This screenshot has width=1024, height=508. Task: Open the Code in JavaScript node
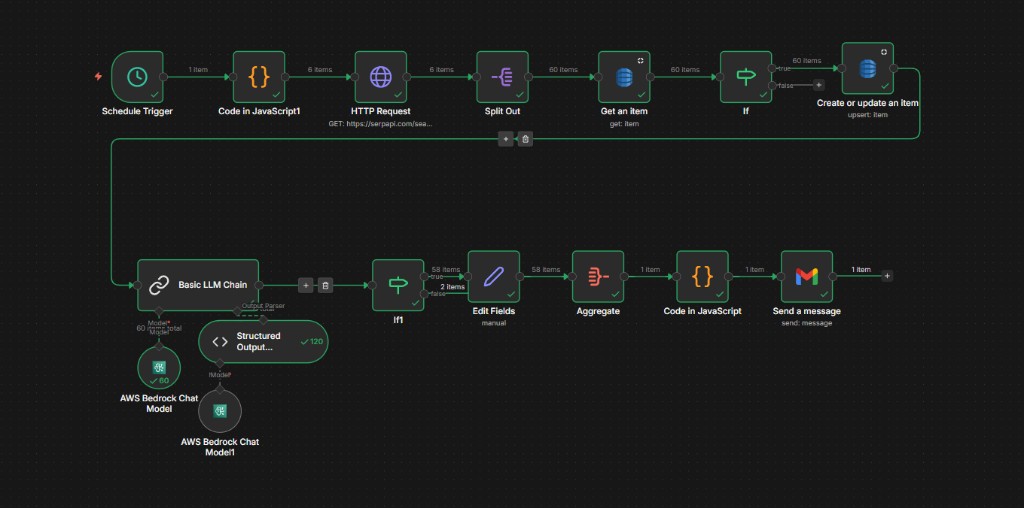click(702, 277)
